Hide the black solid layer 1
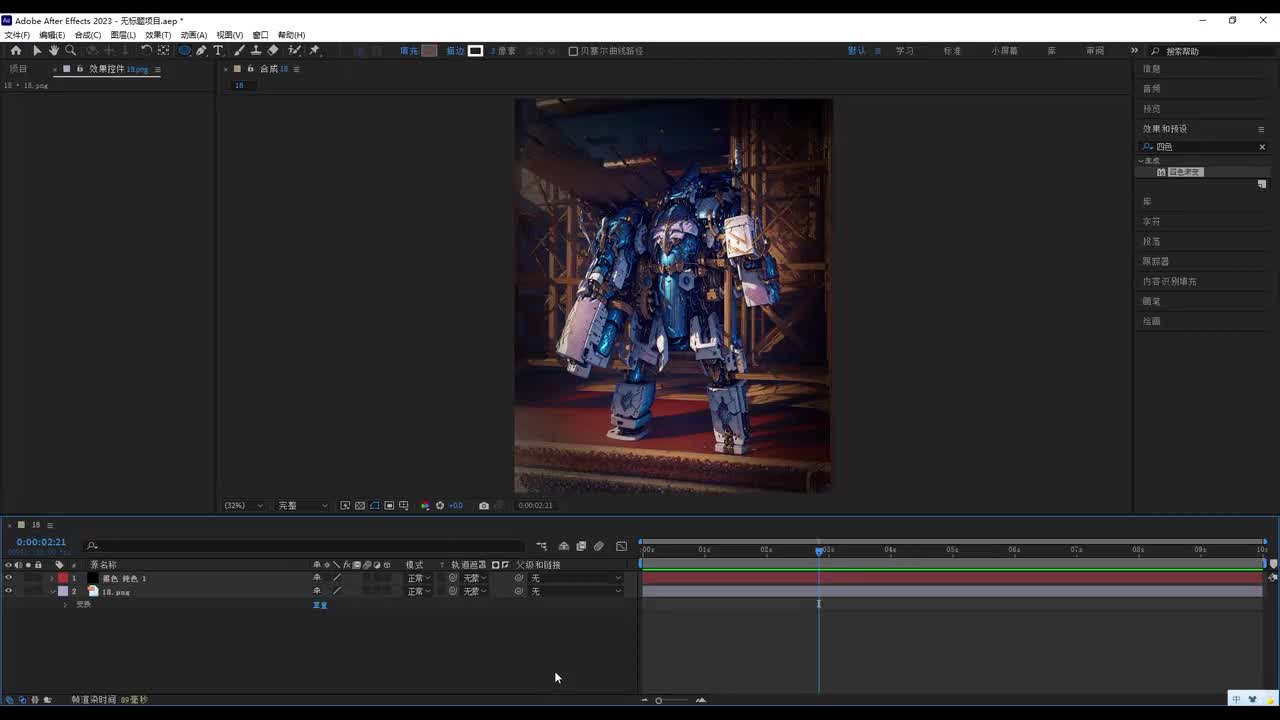 (8, 578)
